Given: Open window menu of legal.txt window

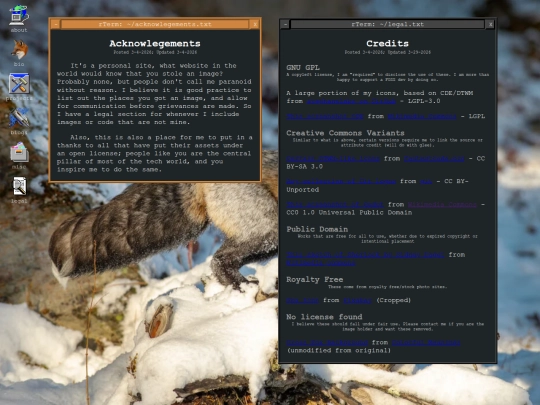Looking at the screenshot, I should point(285,24).
